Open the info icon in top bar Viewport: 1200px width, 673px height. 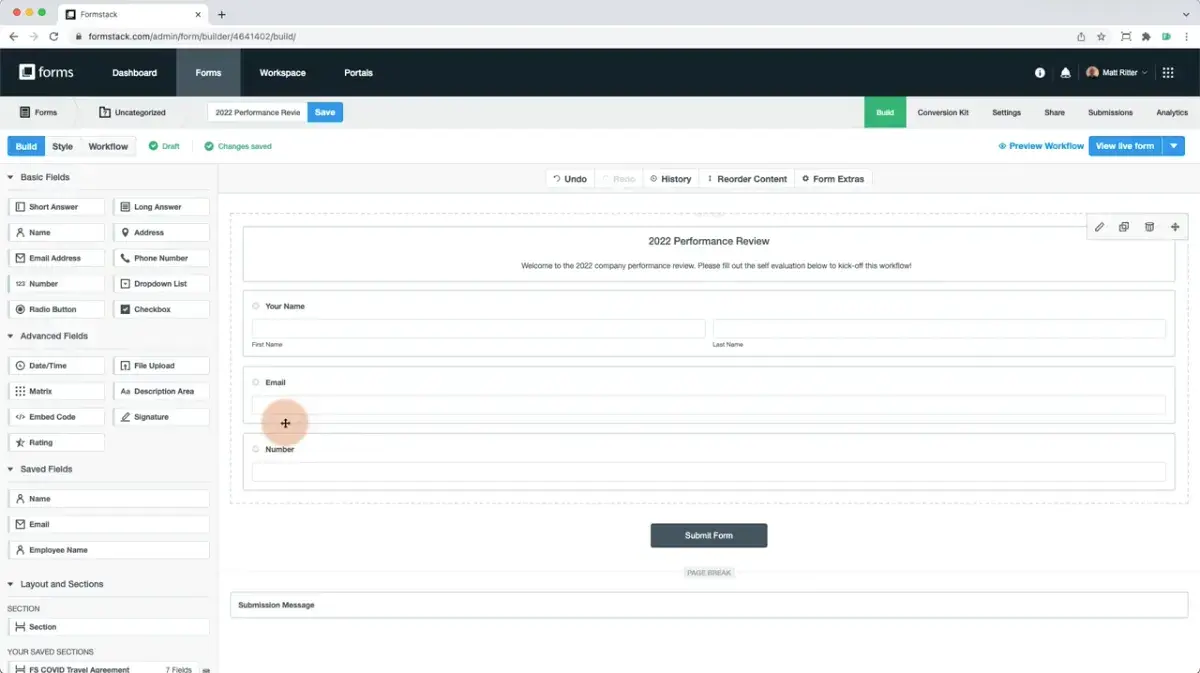1040,73
